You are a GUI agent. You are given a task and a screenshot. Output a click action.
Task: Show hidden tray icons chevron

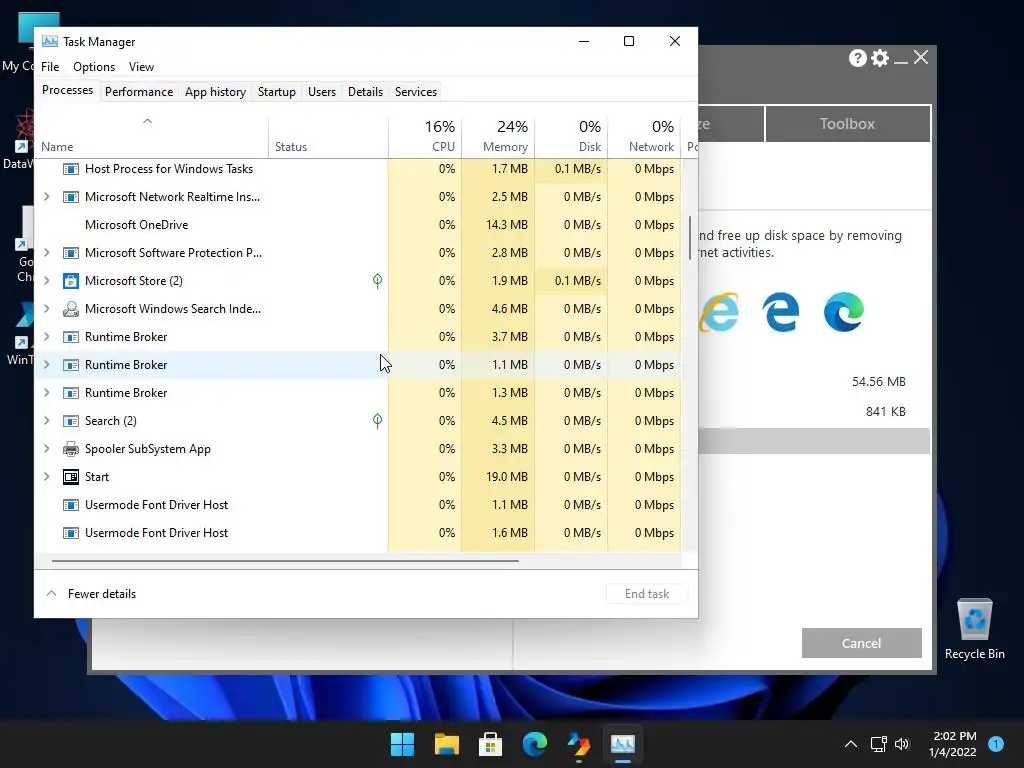(x=851, y=744)
